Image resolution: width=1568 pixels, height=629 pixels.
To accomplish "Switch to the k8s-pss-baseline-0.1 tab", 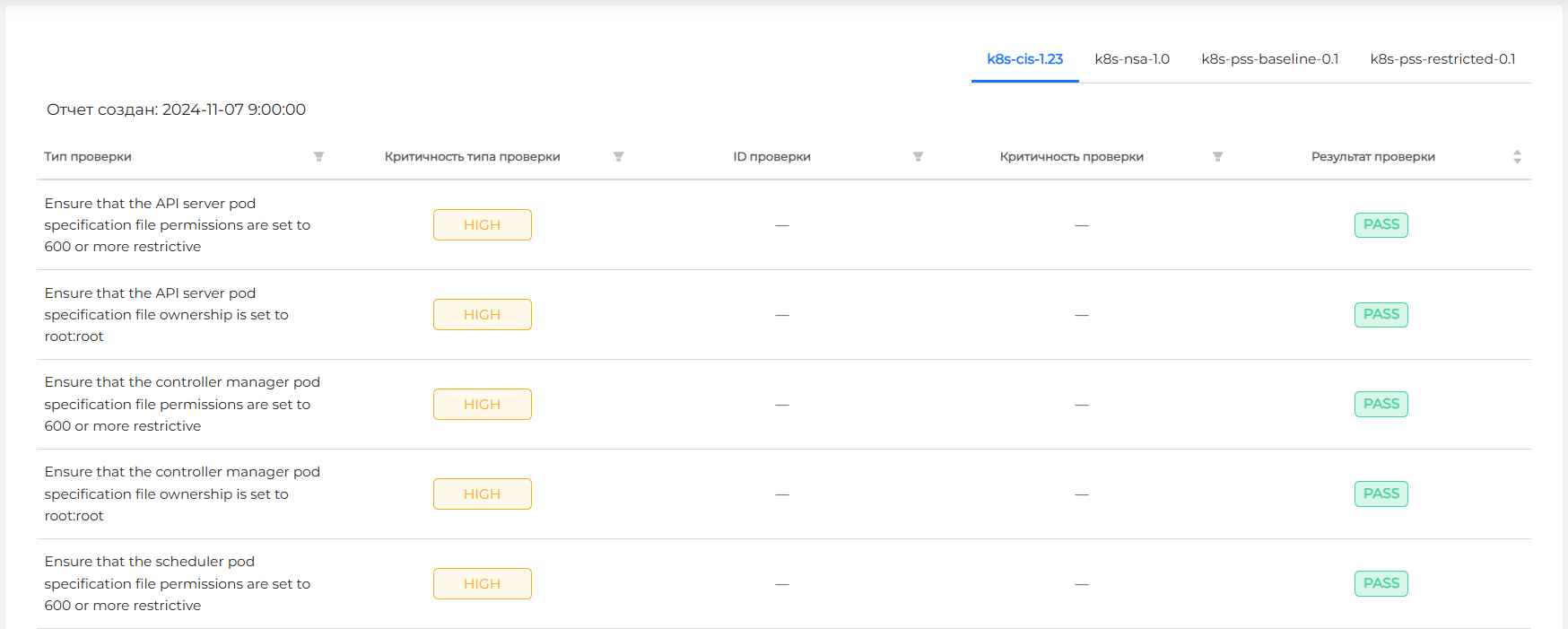I will [x=1269, y=59].
